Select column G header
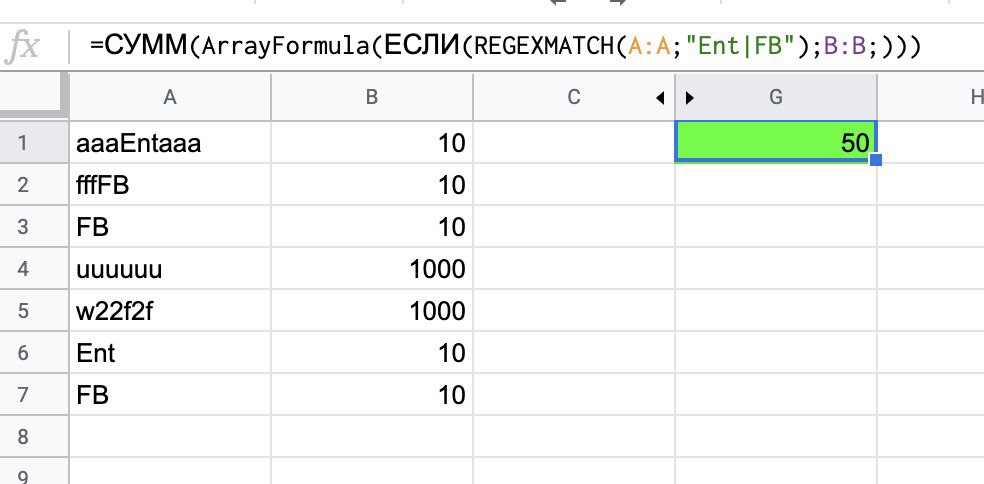This screenshot has height=484, width=984. pyautogui.click(x=776, y=97)
